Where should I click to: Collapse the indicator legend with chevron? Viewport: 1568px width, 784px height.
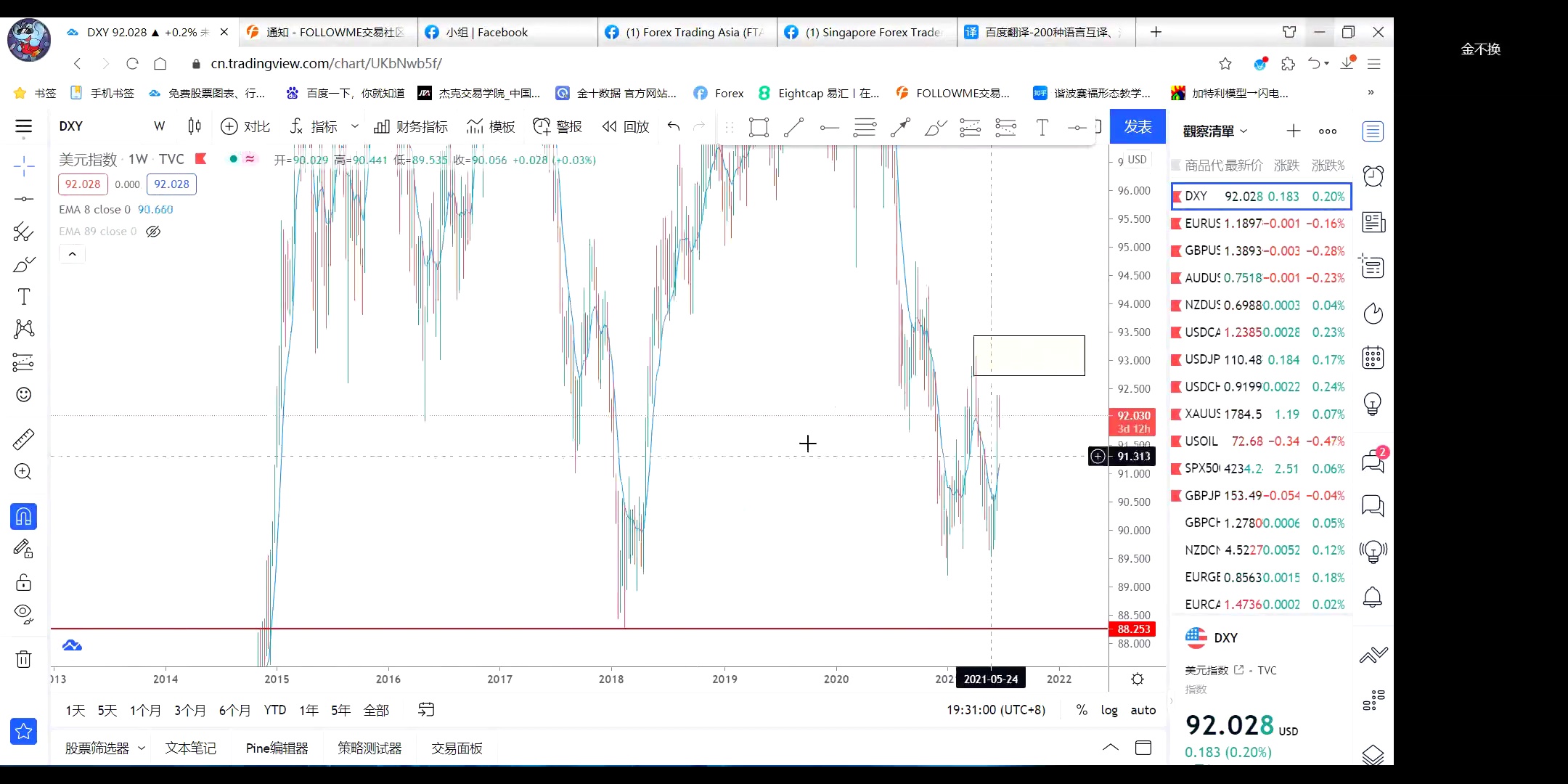point(72,254)
